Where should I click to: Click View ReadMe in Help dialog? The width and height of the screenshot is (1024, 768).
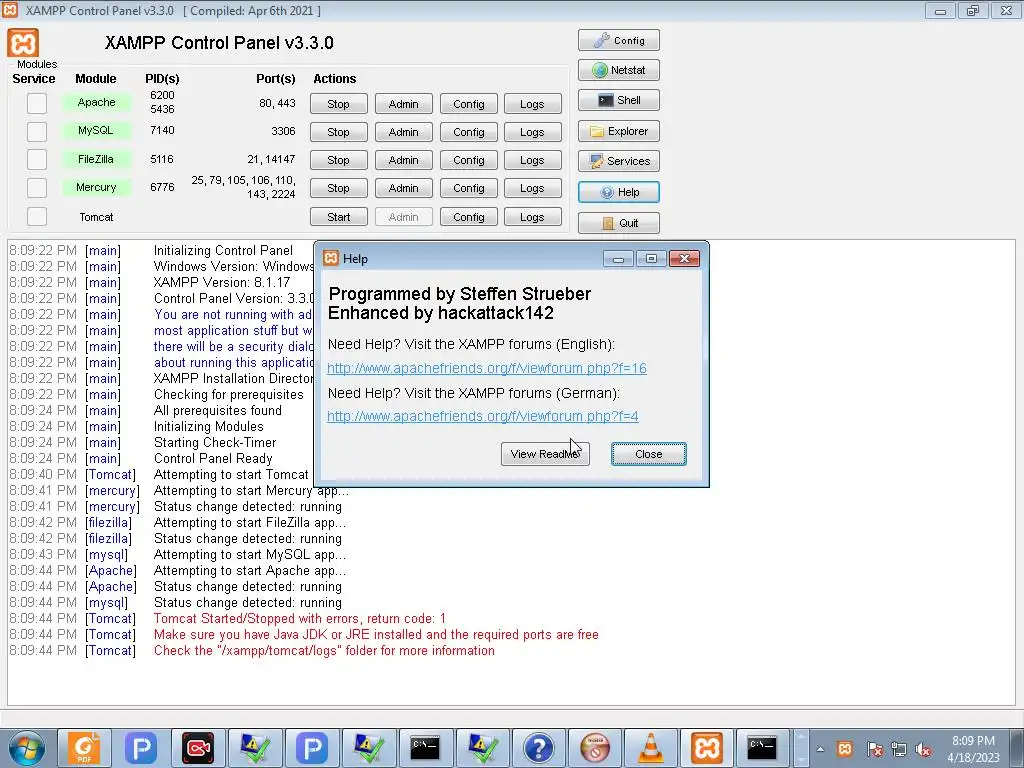tap(545, 454)
